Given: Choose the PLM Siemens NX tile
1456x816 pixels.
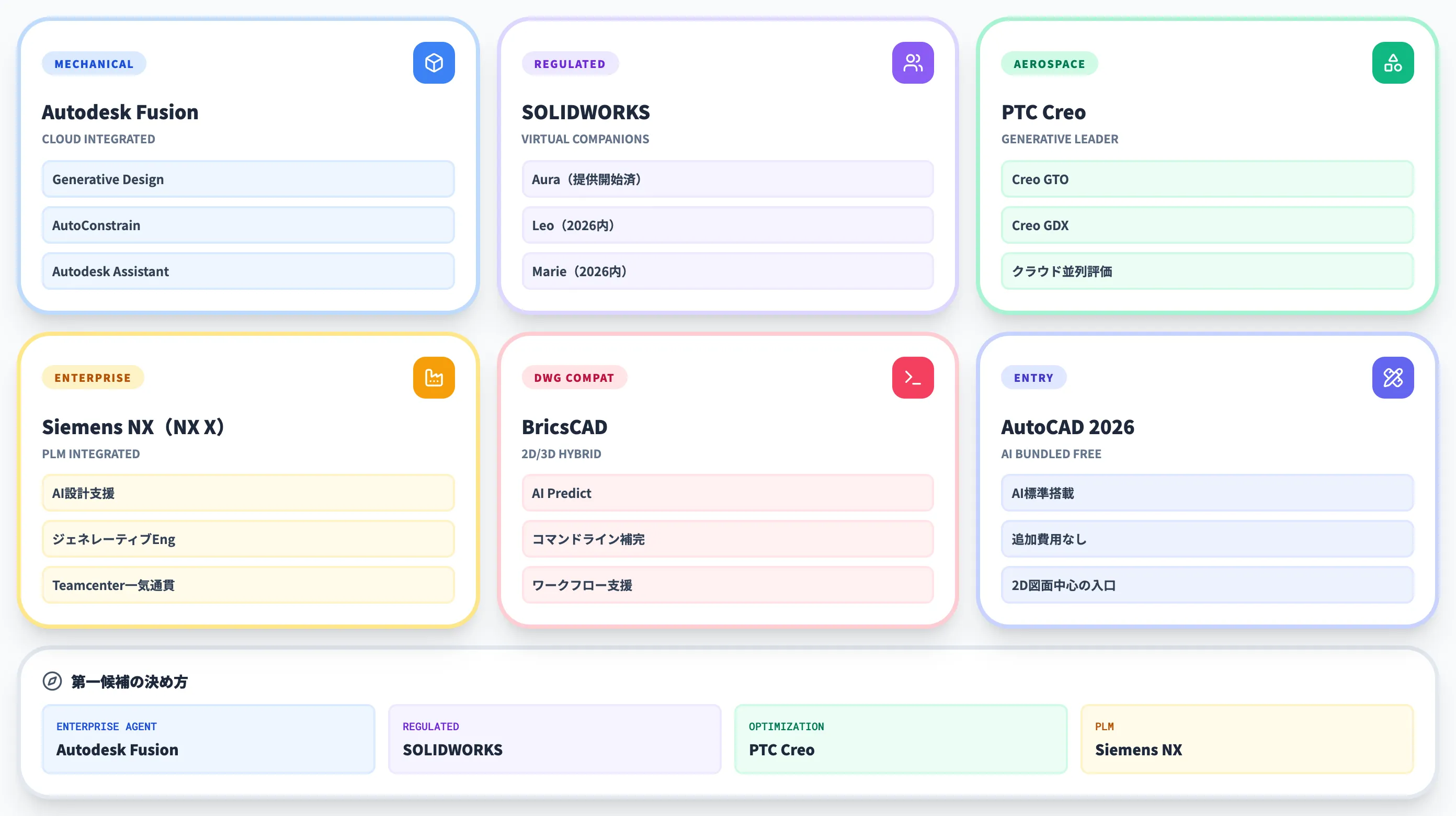Looking at the screenshot, I should 1246,739.
